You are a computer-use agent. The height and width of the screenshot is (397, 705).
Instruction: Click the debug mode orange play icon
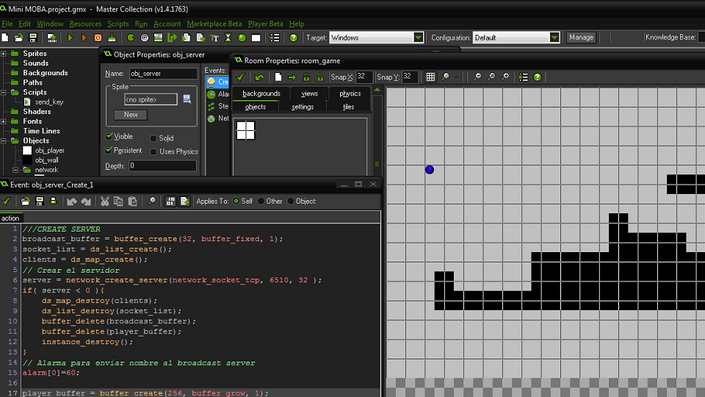coord(84,38)
